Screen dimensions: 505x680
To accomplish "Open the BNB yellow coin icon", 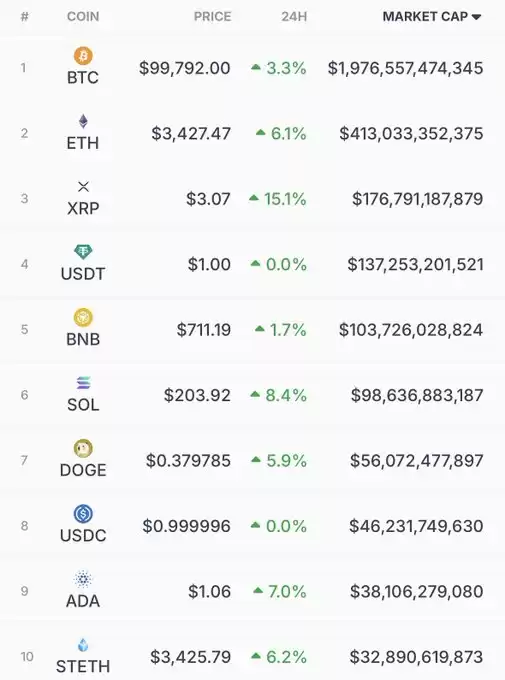I will (83, 317).
